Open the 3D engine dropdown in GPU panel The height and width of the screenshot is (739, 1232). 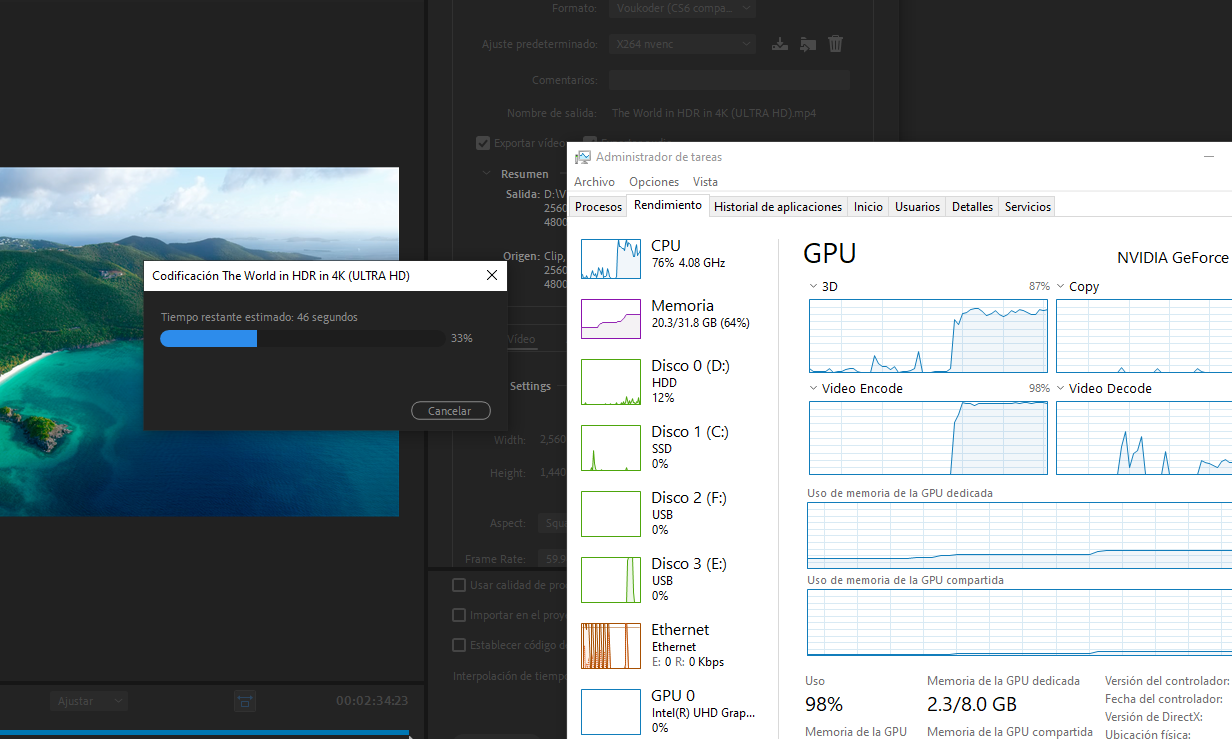(x=815, y=287)
